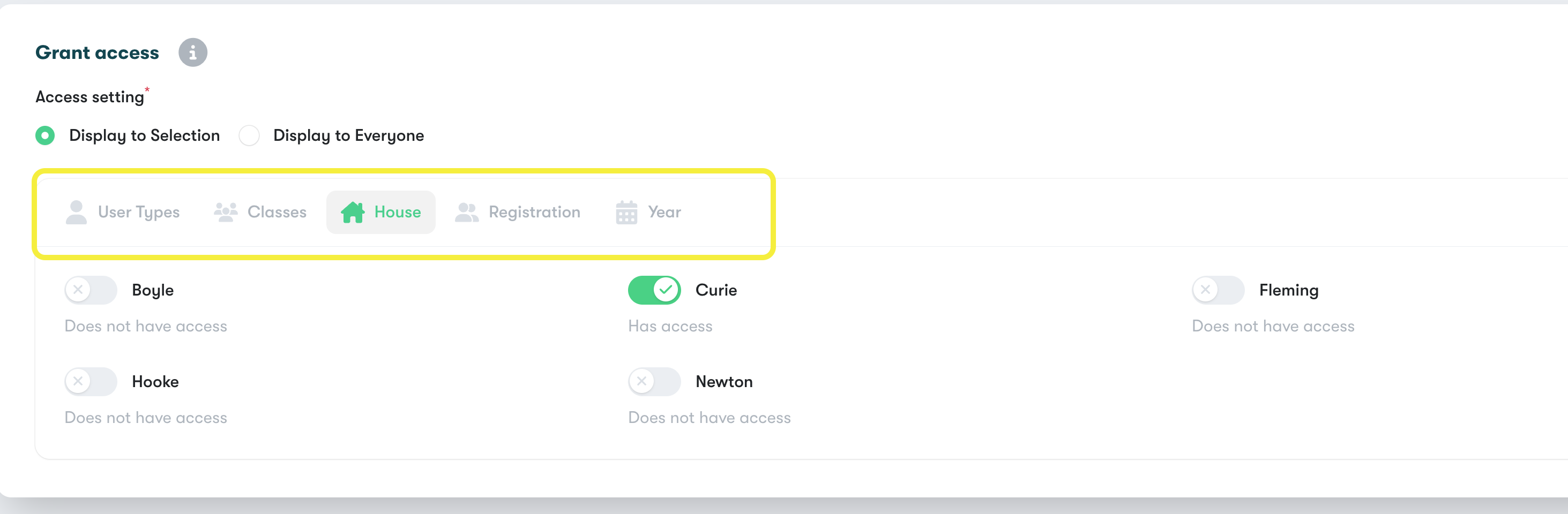This screenshot has height=514, width=1568.
Task: Click the Registration people icon
Action: point(467,212)
